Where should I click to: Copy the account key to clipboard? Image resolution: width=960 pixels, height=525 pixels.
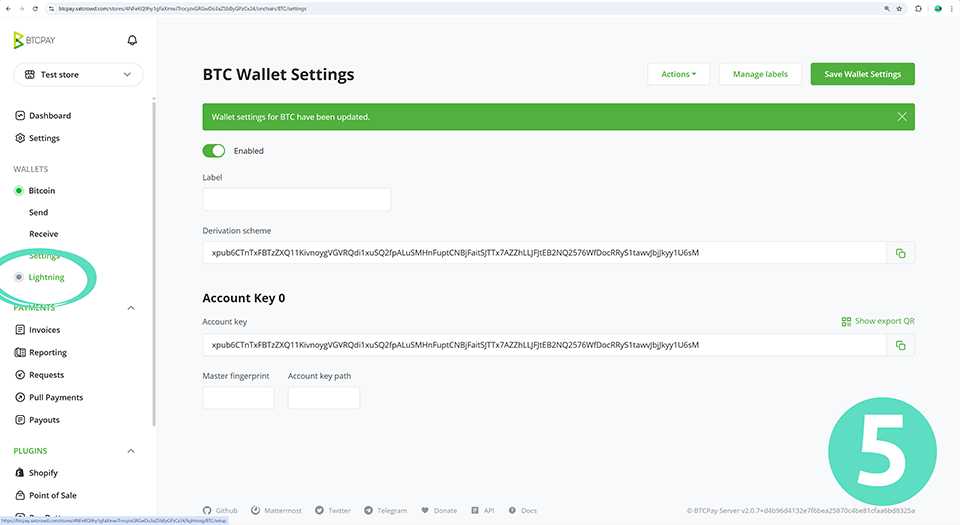[900, 345]
